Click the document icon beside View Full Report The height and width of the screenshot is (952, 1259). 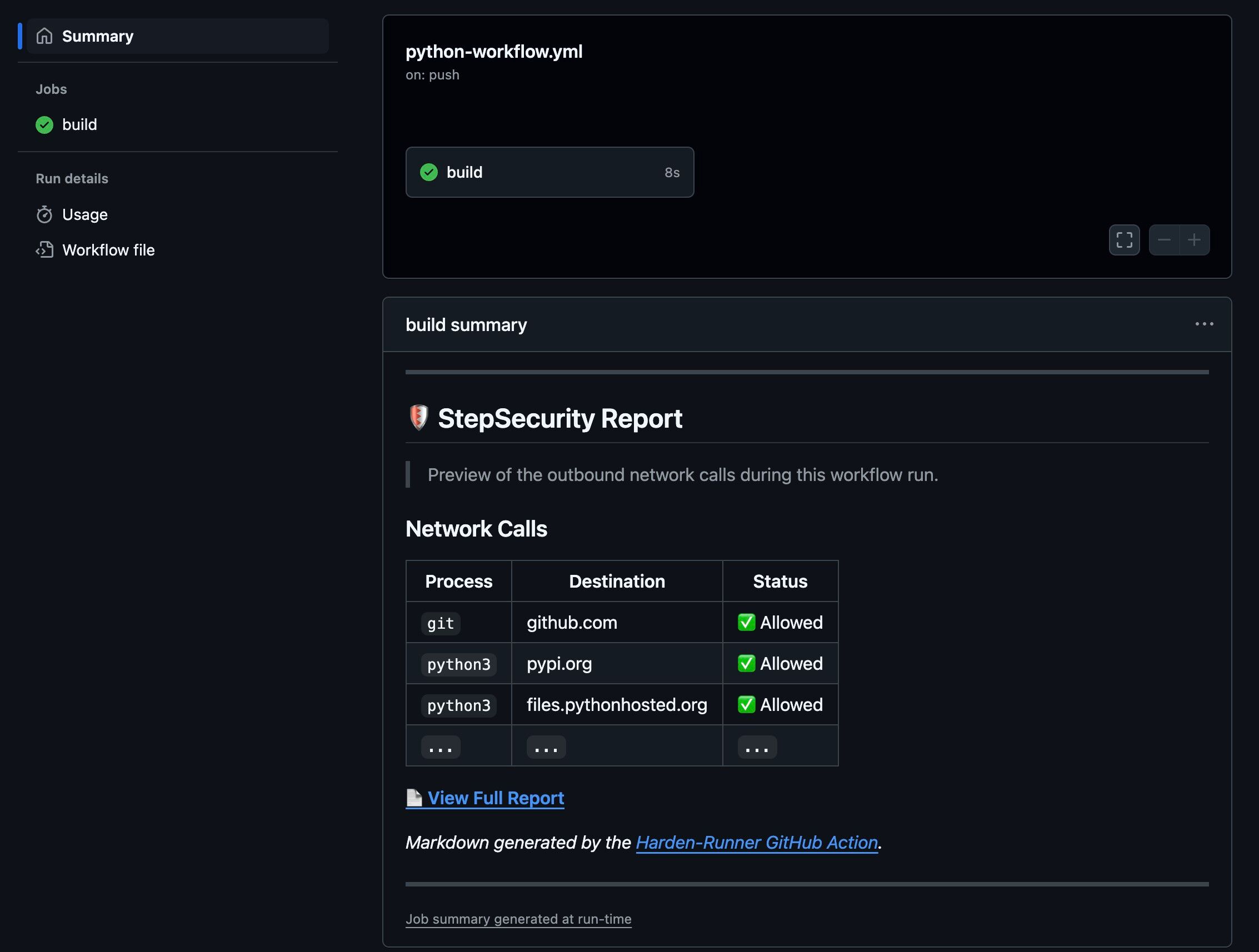414,798
